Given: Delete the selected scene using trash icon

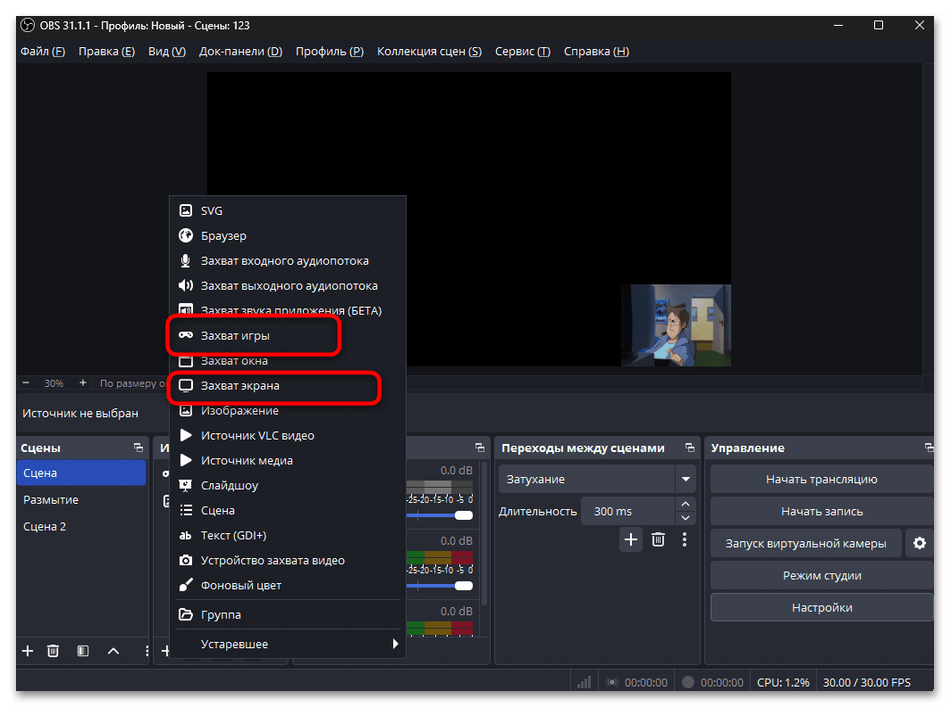Looking at the screenshot, I should coord(54,651).
